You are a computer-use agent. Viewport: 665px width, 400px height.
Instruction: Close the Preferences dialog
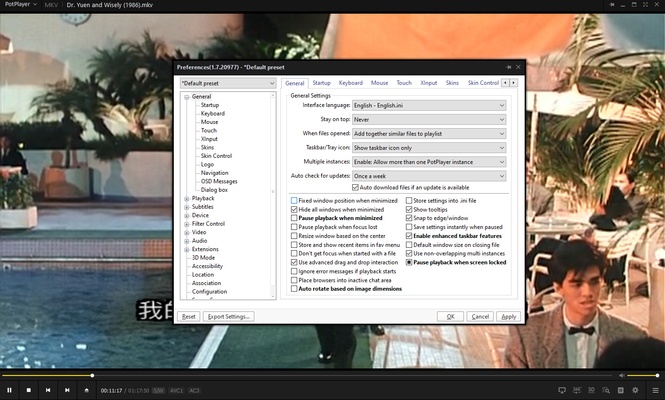518,67
